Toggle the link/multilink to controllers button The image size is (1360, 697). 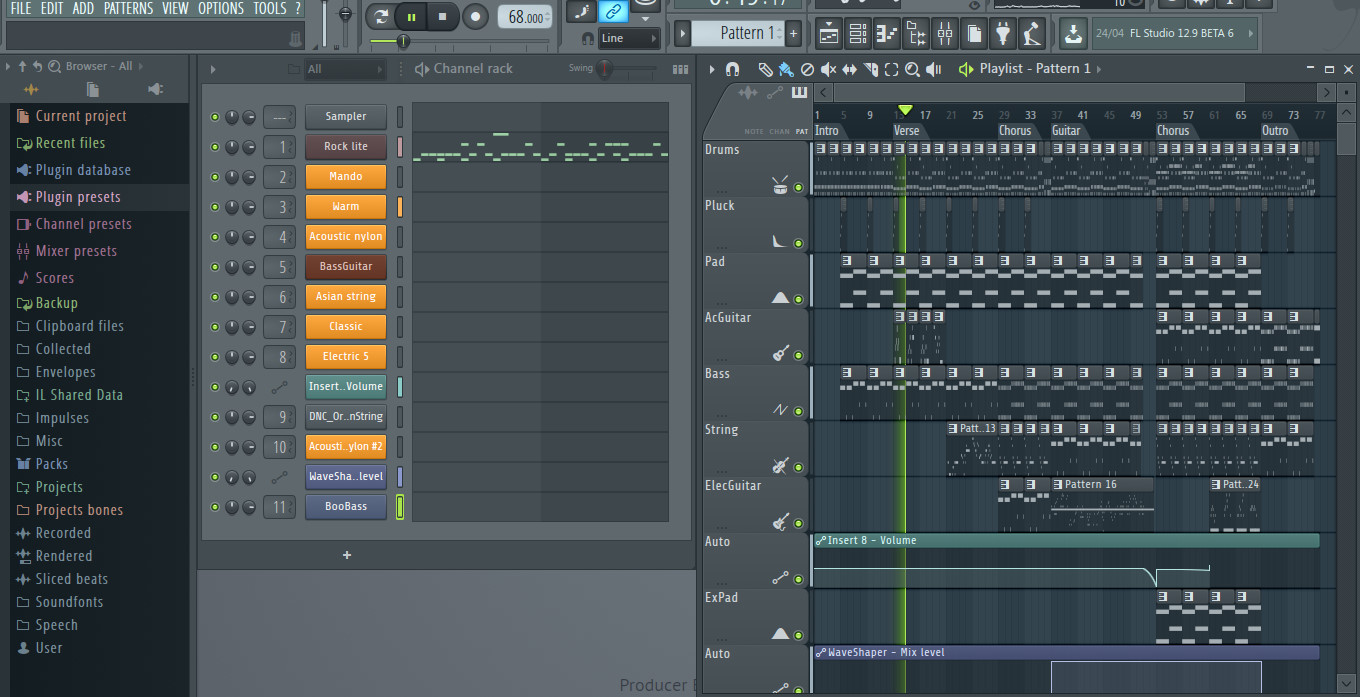[x=613, y=11]
